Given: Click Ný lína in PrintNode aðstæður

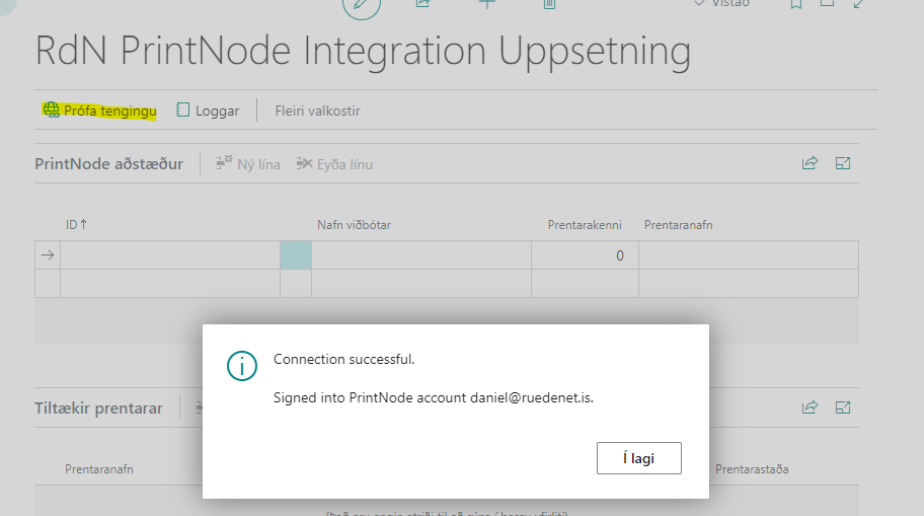Looking at the screenshot, I should coord(248,164).
